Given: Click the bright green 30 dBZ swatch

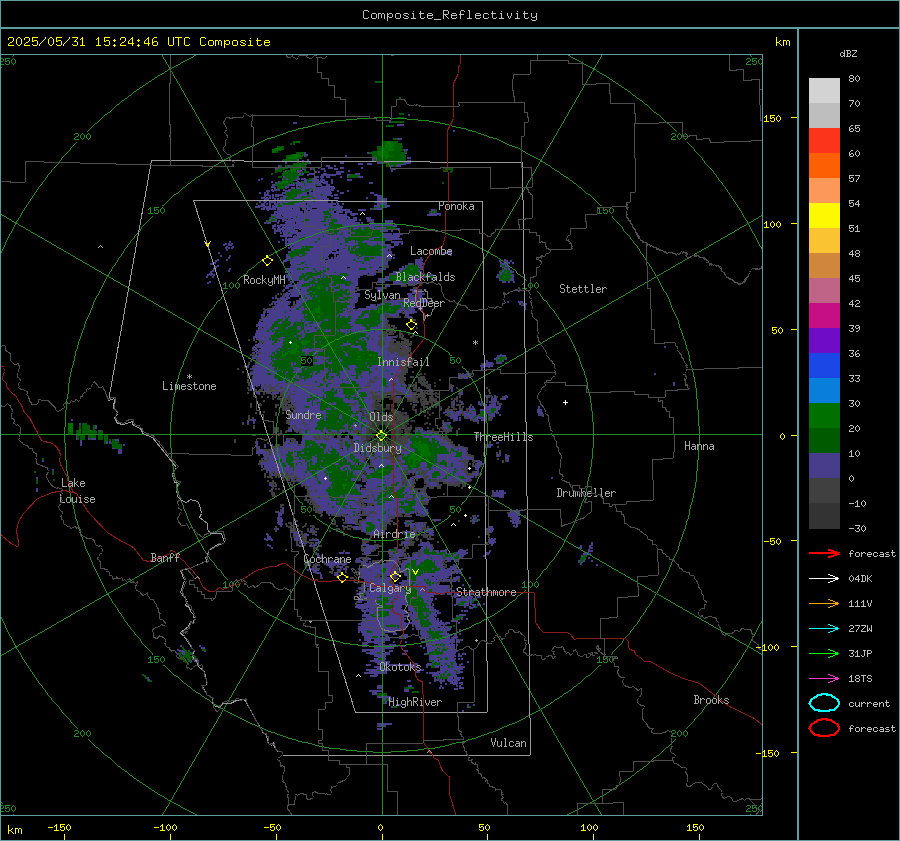Looking at the screenshot, I should click(824, 416).
